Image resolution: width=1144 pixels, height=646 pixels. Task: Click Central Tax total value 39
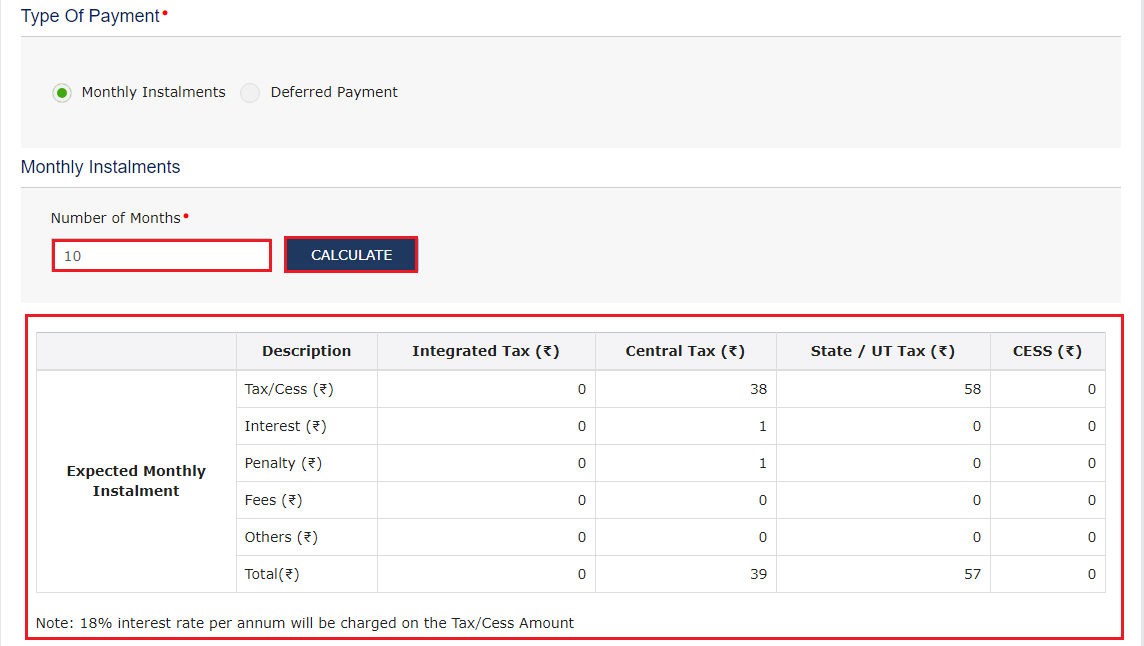pyautogui.click(x=758, y=574)
